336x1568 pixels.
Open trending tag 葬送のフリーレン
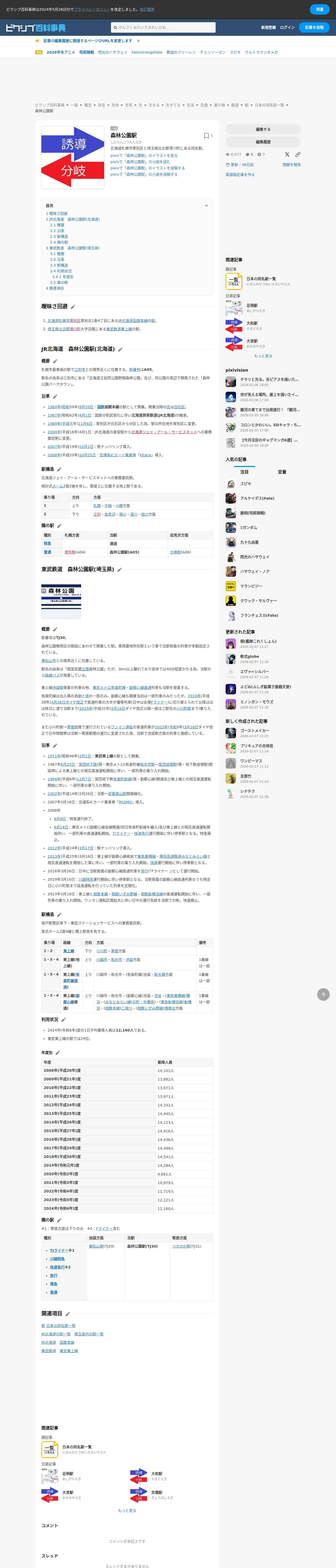click(181, 52)
